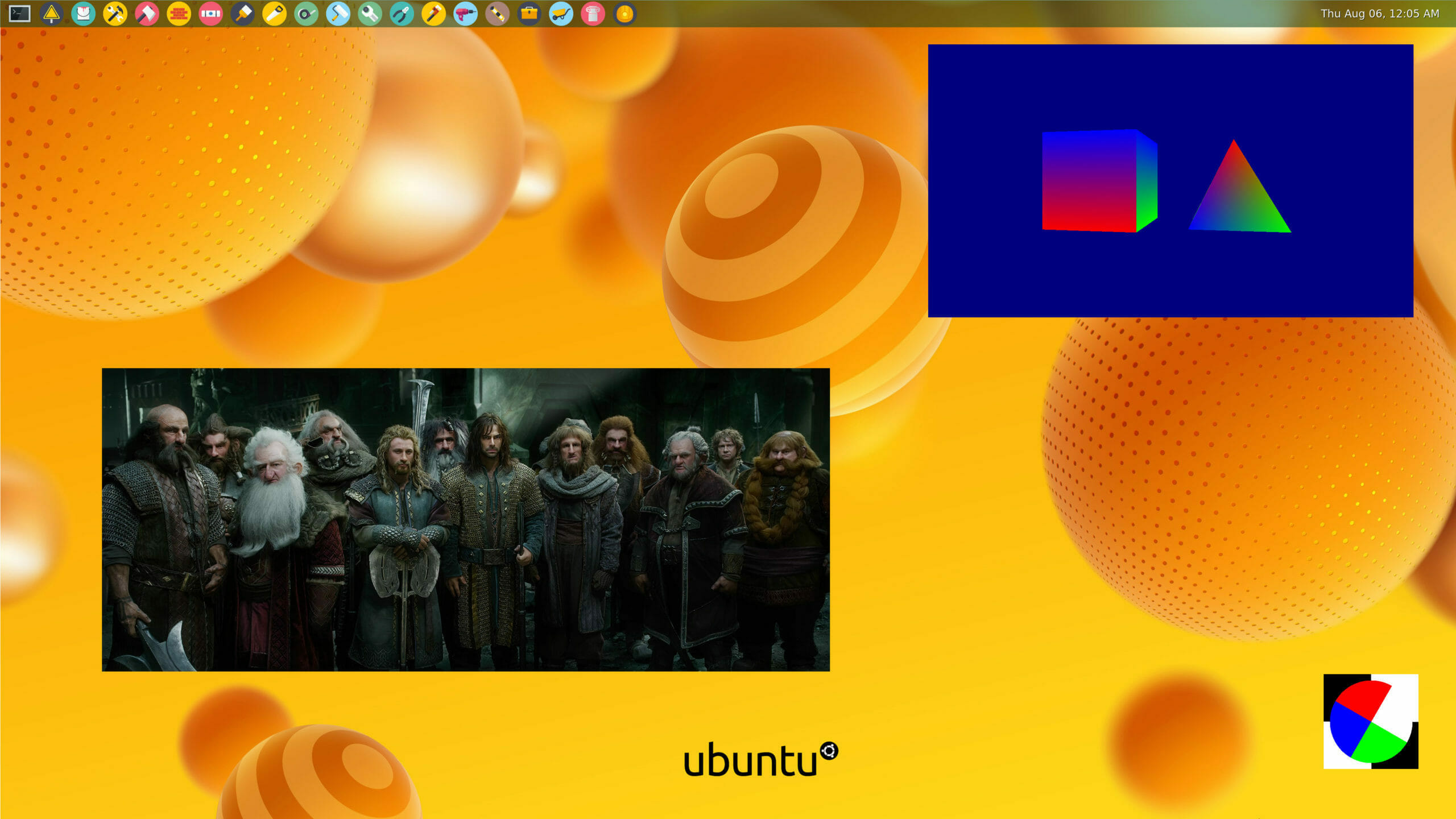
Task: Click the white column pillar icon
Action: 593,14
